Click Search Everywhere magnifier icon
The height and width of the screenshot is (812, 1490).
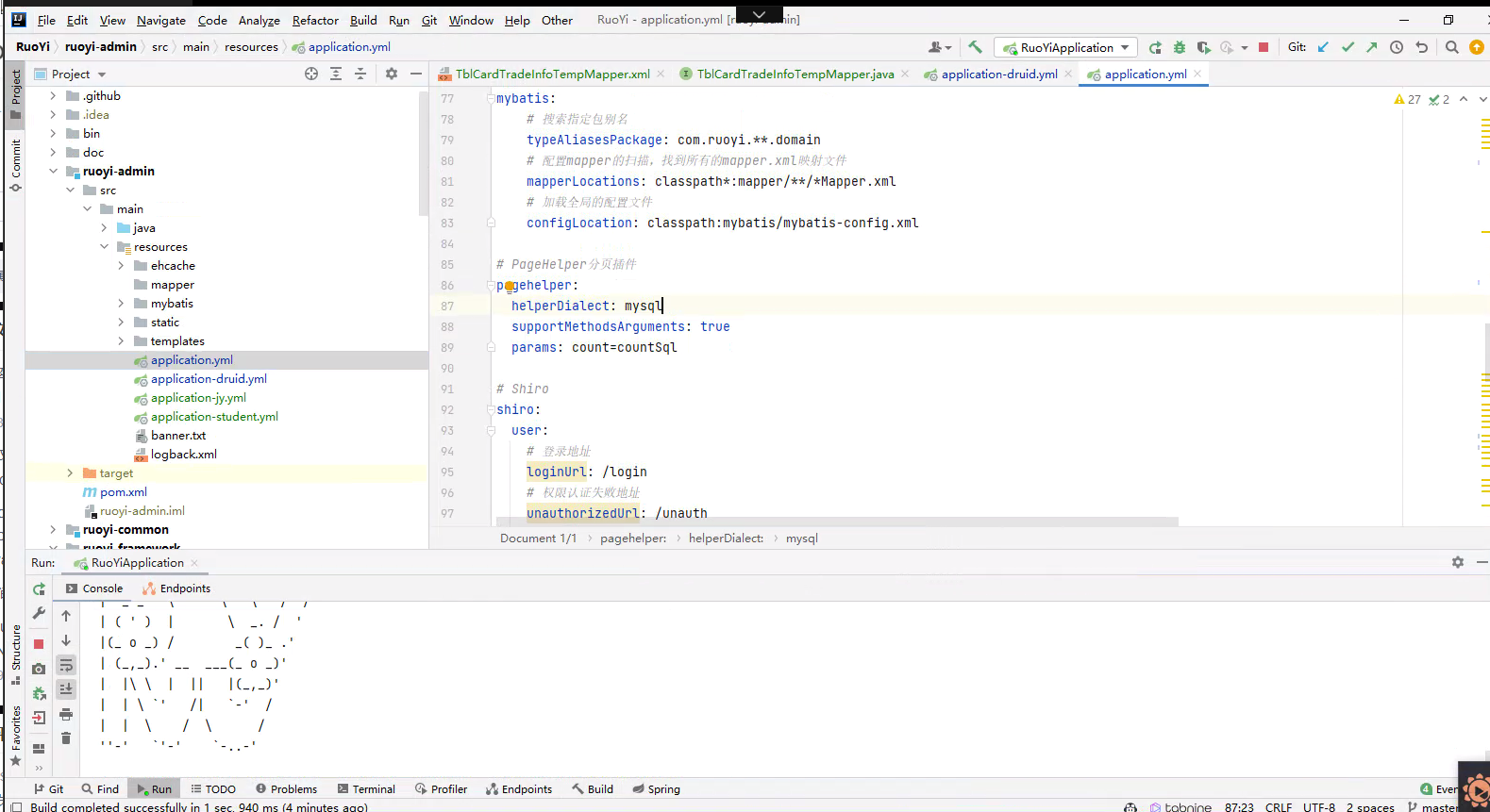pos(1452,47)
